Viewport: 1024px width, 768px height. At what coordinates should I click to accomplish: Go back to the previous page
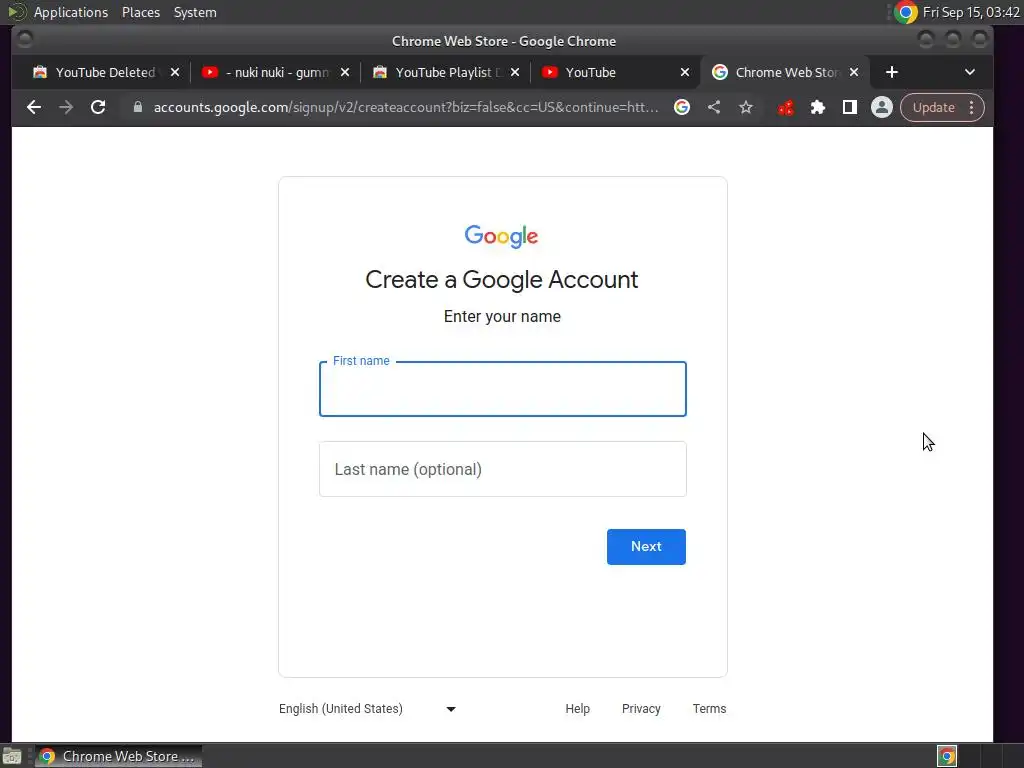[34, 107]
